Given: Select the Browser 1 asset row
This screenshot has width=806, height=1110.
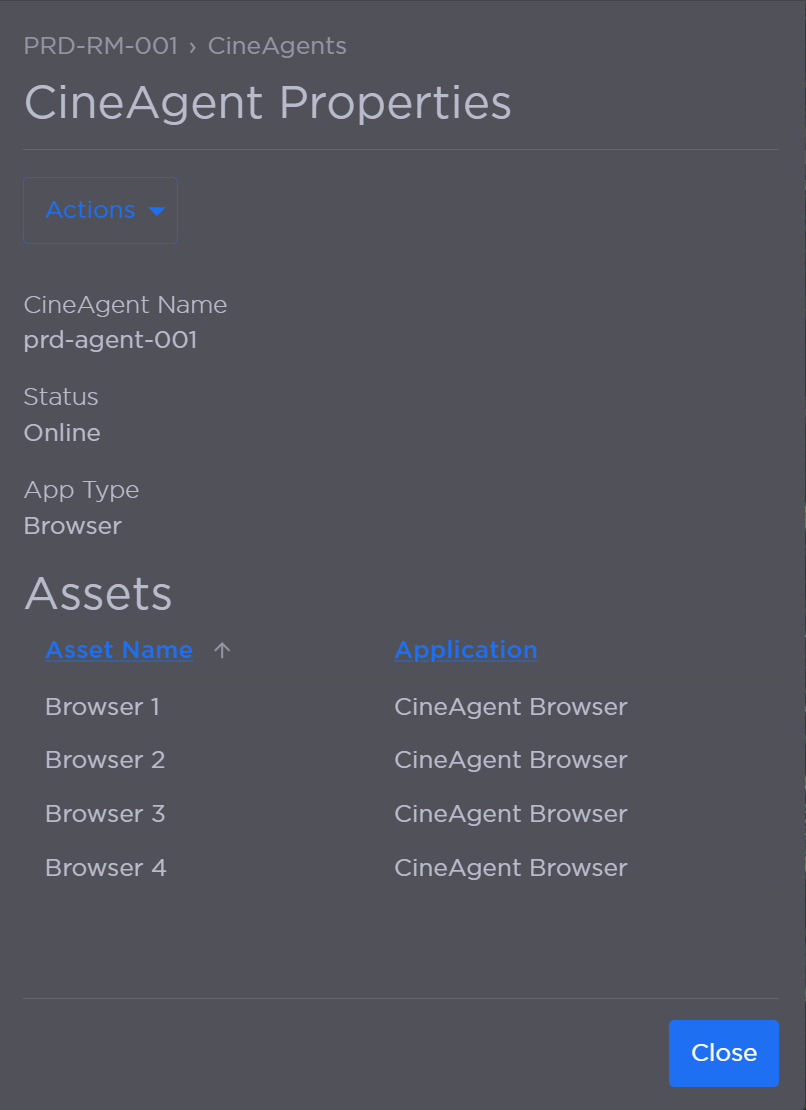Looking at the screenshot, I should tap(102, 707).
